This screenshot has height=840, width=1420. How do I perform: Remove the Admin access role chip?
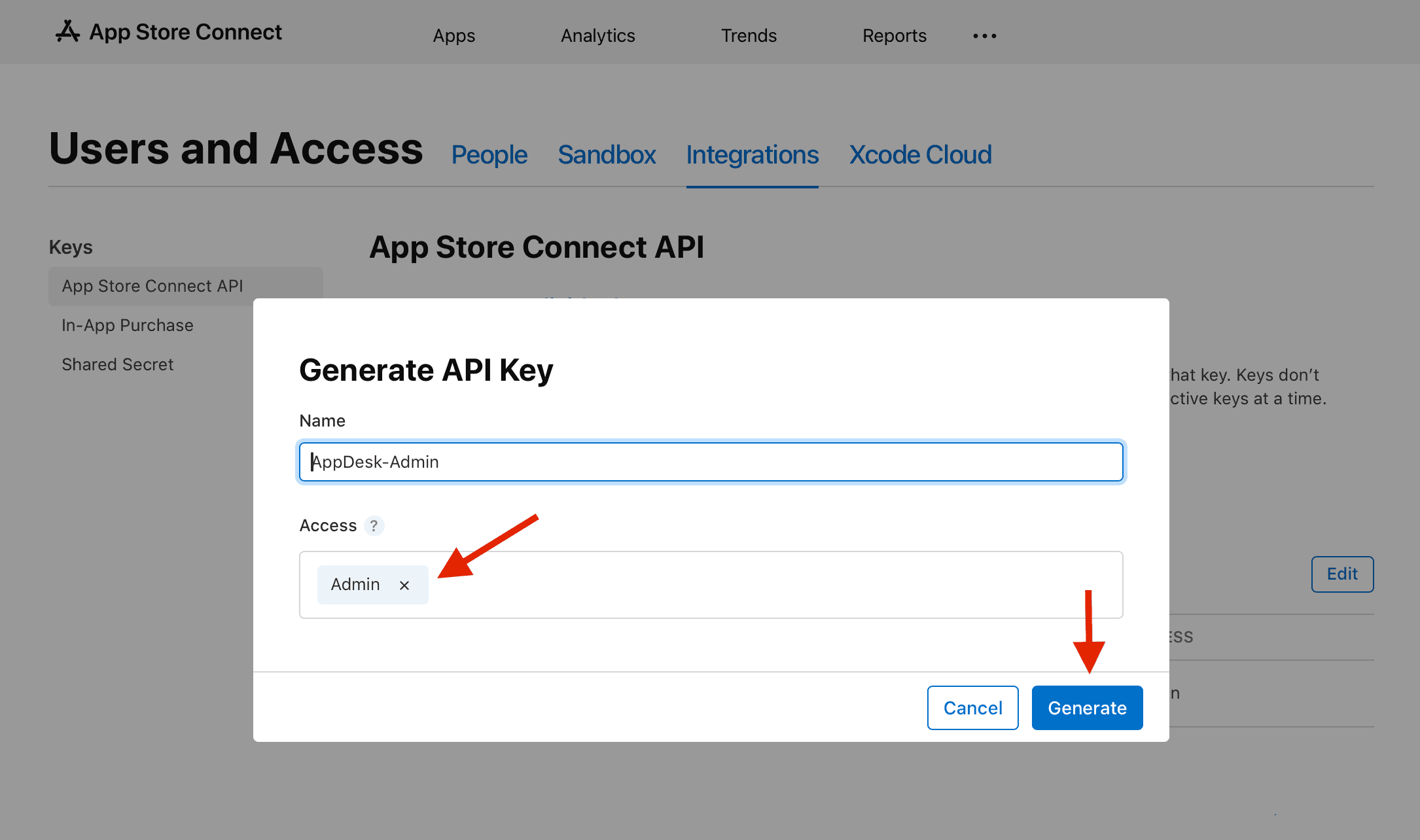click(x=404, y=584)
